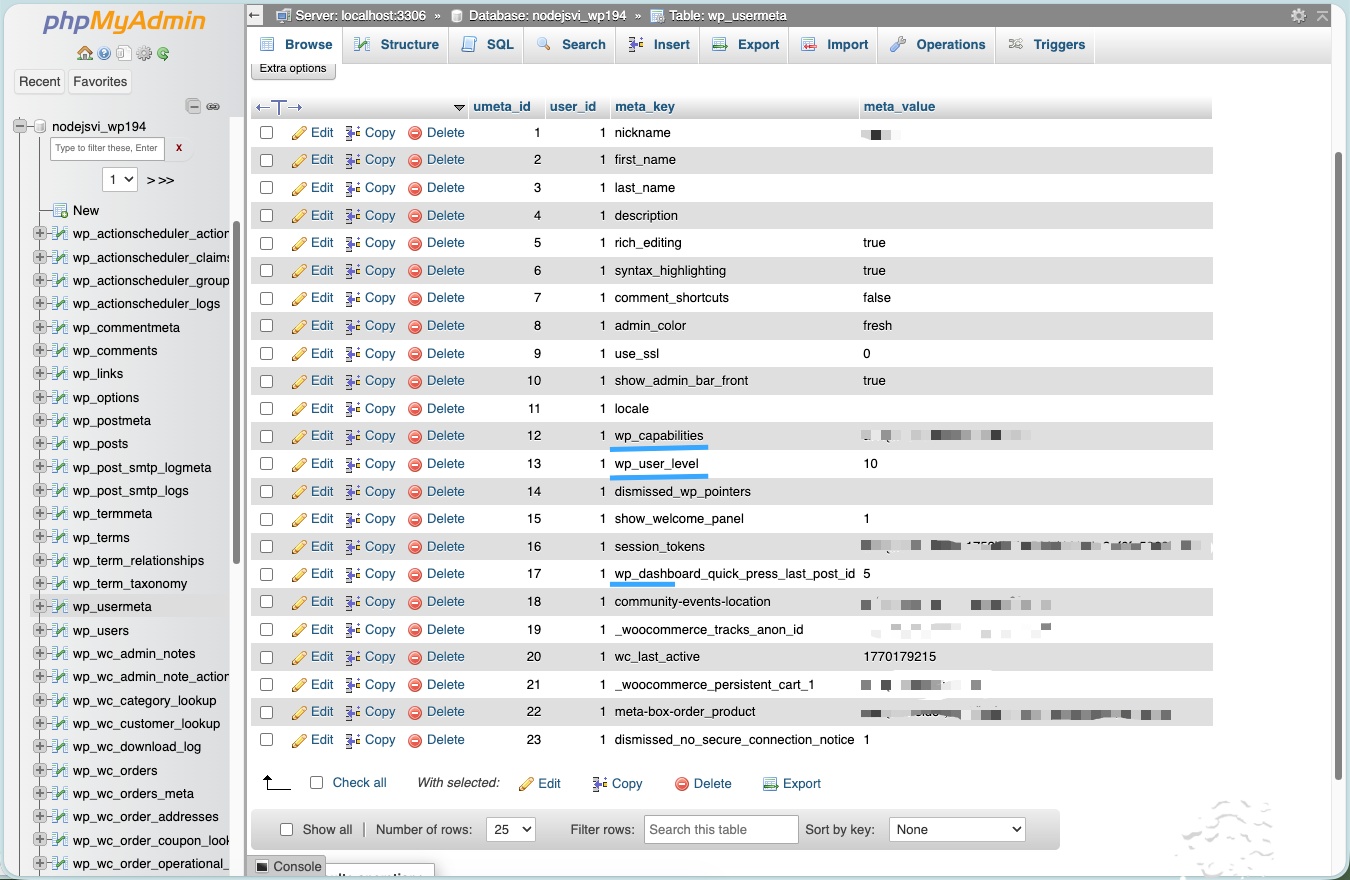Viewport: 1350px width, 880px height.
Task: Click the New table icon in tree
Action: point(59,211)
